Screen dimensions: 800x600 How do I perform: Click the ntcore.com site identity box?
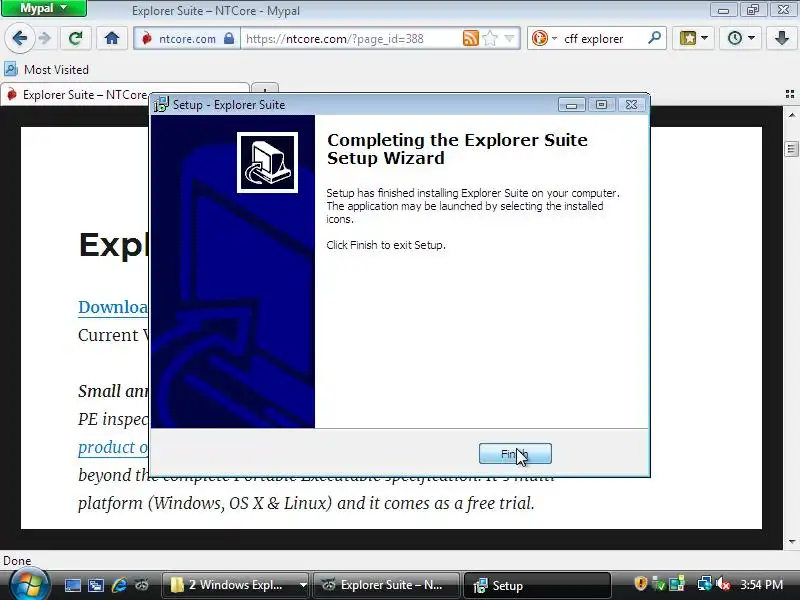point(187,39)
